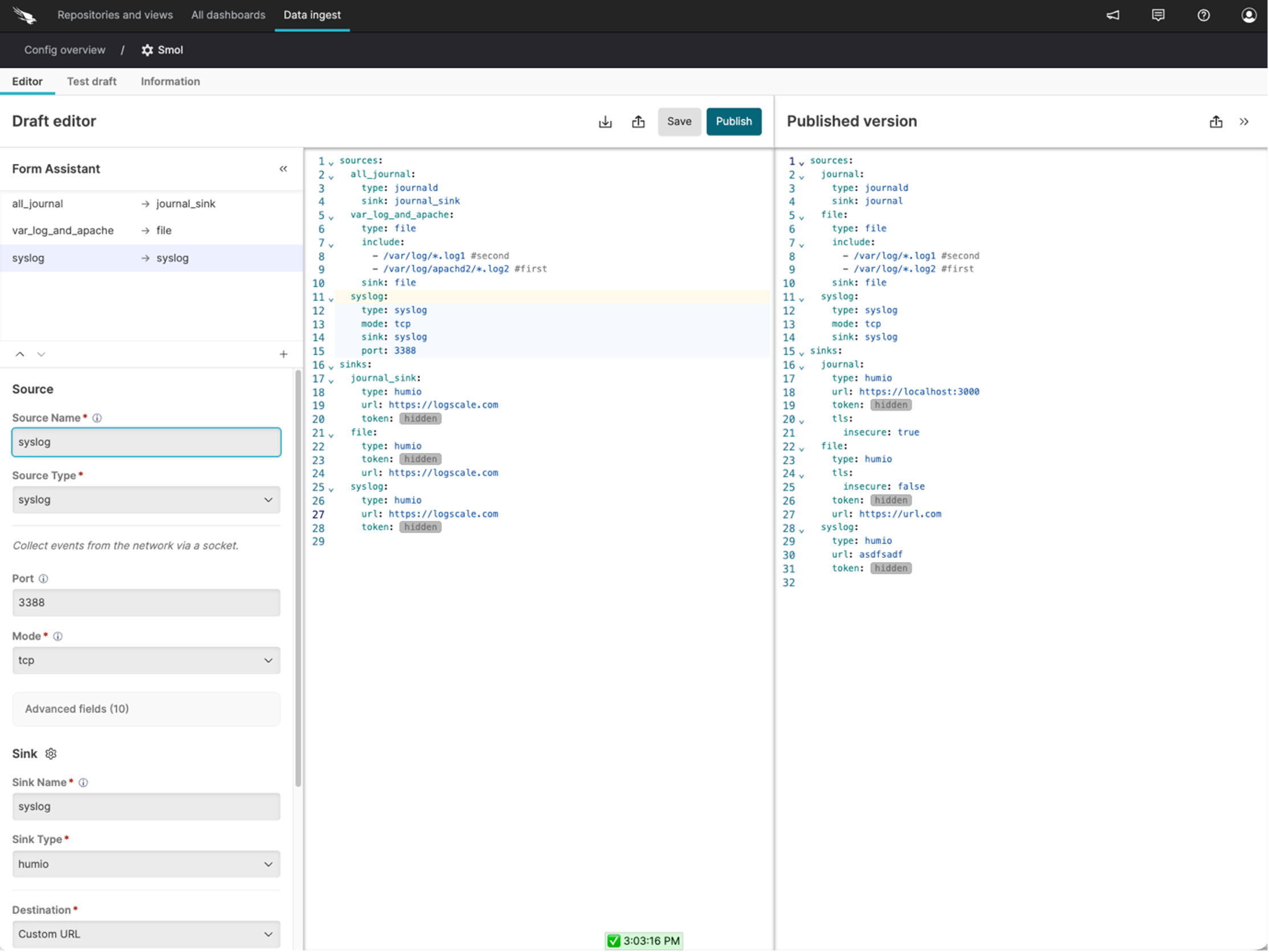This screenshot has height=952, width=1269.
Task: Open Repositories and views menu
Action: coord(115,15)
